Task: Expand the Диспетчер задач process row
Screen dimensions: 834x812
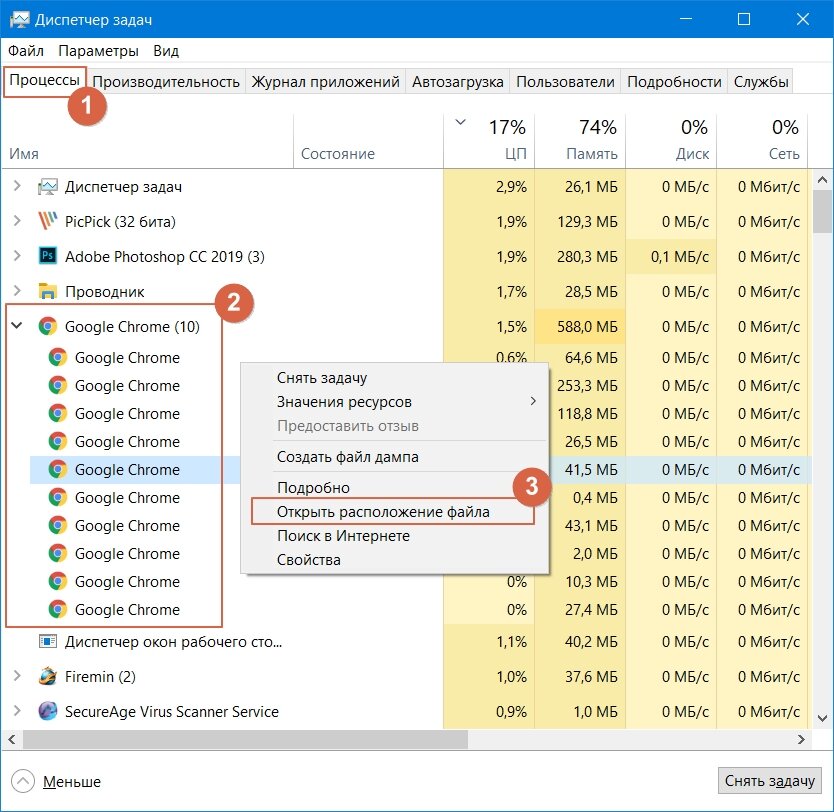Action: point(17,186)
